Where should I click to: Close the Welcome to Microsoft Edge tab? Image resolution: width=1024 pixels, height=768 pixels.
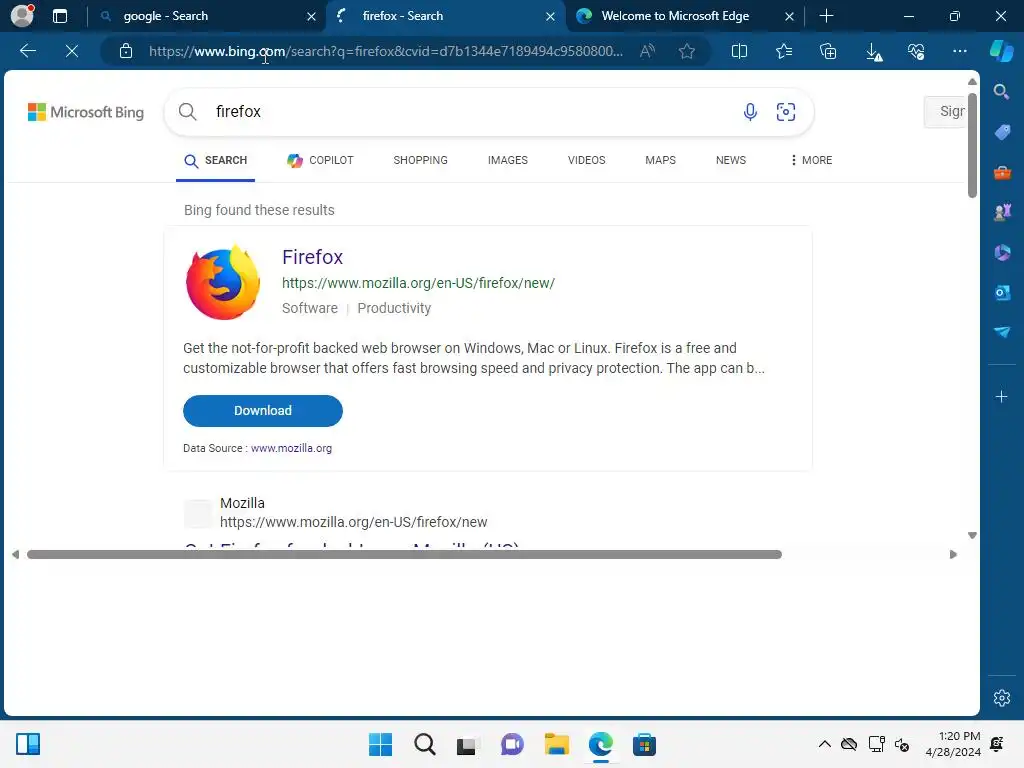(789, 16)
